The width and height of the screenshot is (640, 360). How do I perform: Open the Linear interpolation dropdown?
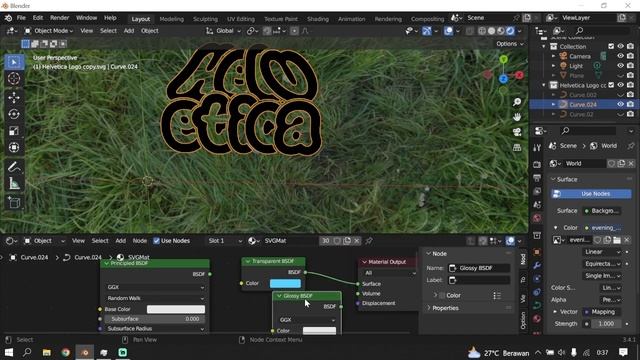[602, 252]
